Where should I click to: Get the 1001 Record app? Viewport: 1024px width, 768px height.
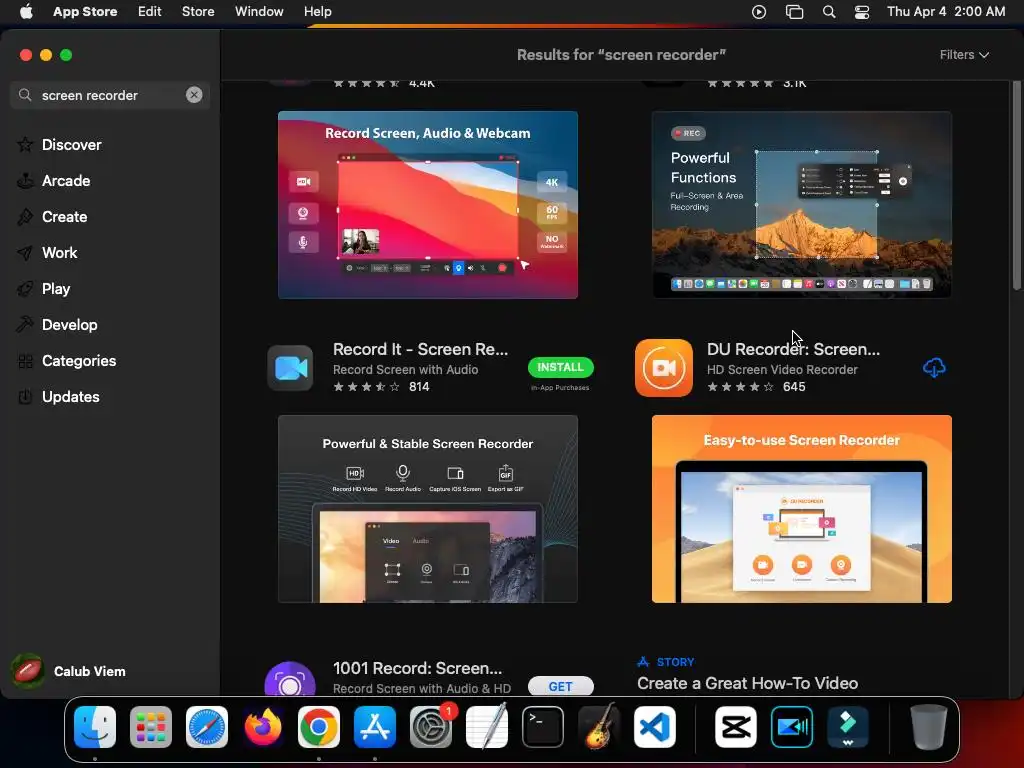560,686
